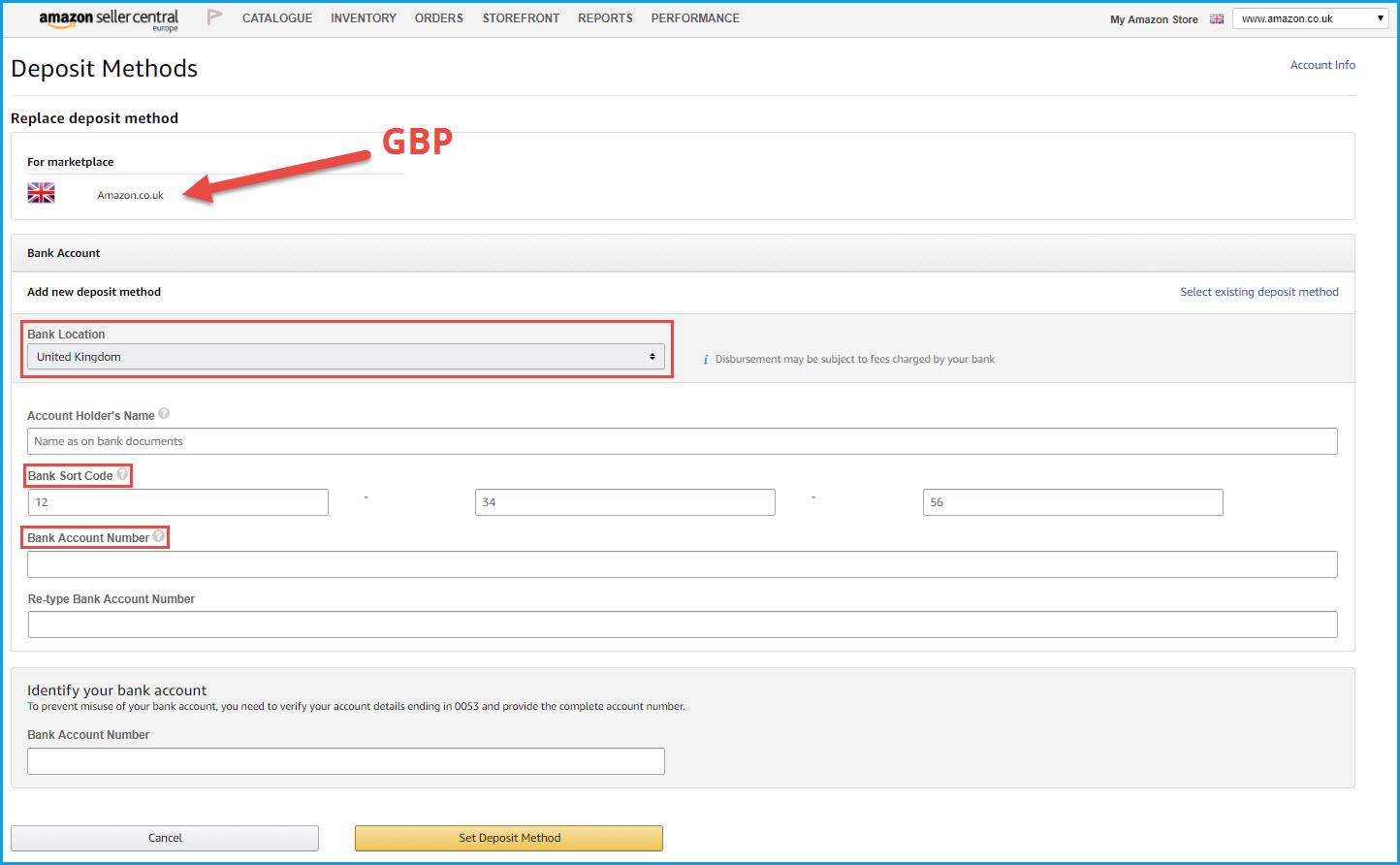Click the 'Disbursement may be subject to fees' text
The image size is (1400, 865).
[855, 360]
